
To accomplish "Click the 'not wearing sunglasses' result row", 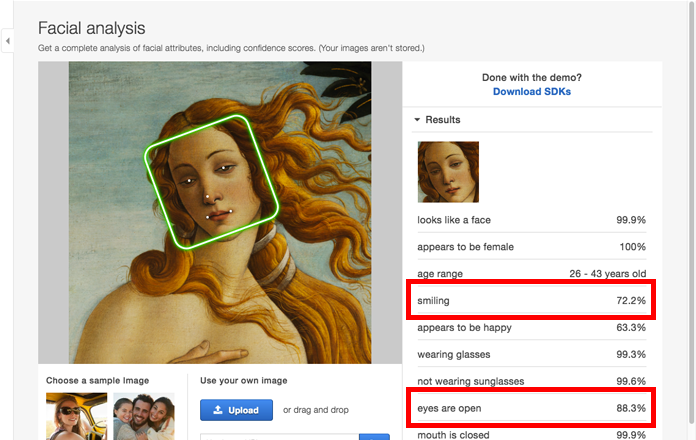I will coord(531,381).
